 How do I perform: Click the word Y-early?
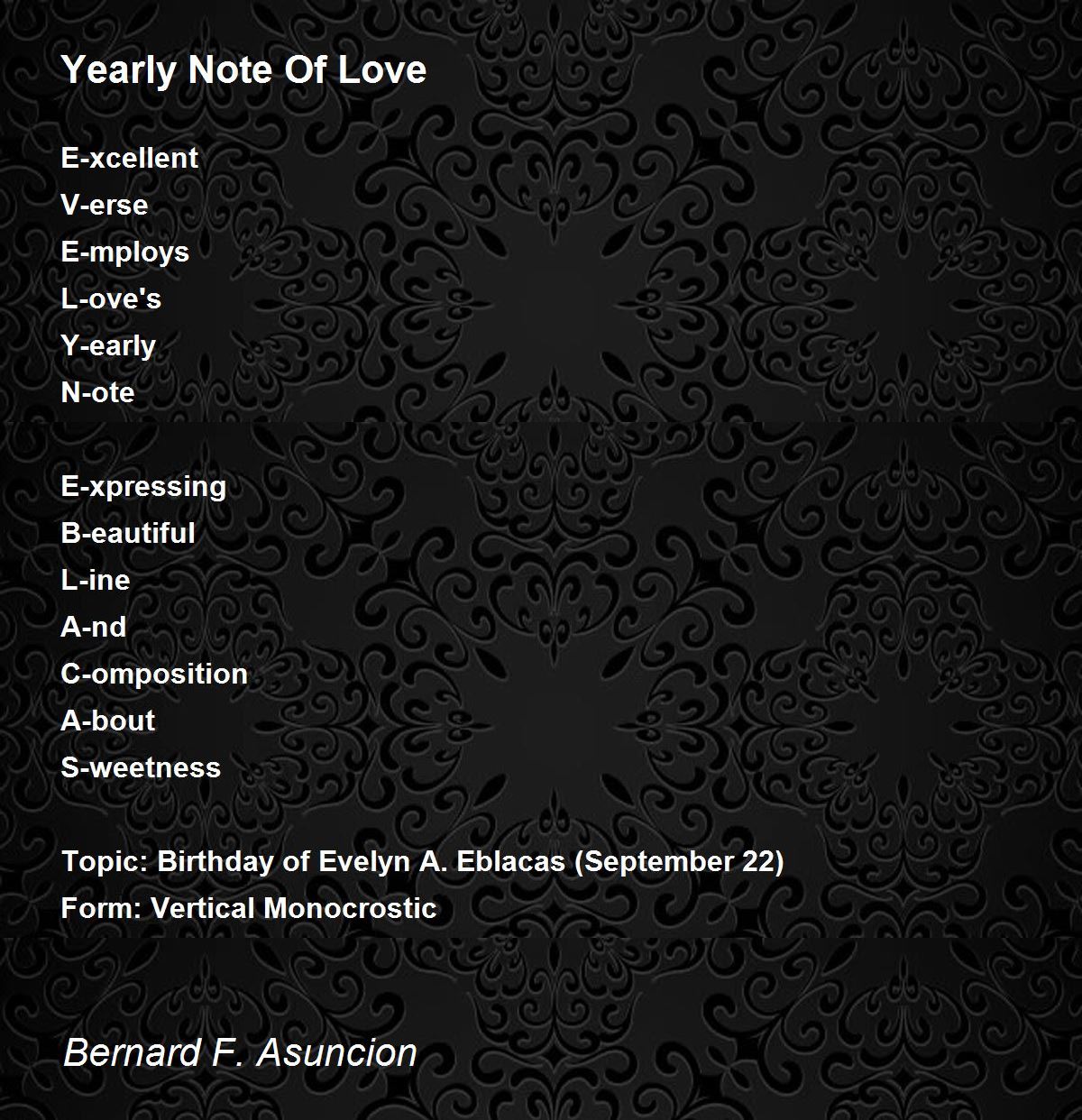(108, 345)
